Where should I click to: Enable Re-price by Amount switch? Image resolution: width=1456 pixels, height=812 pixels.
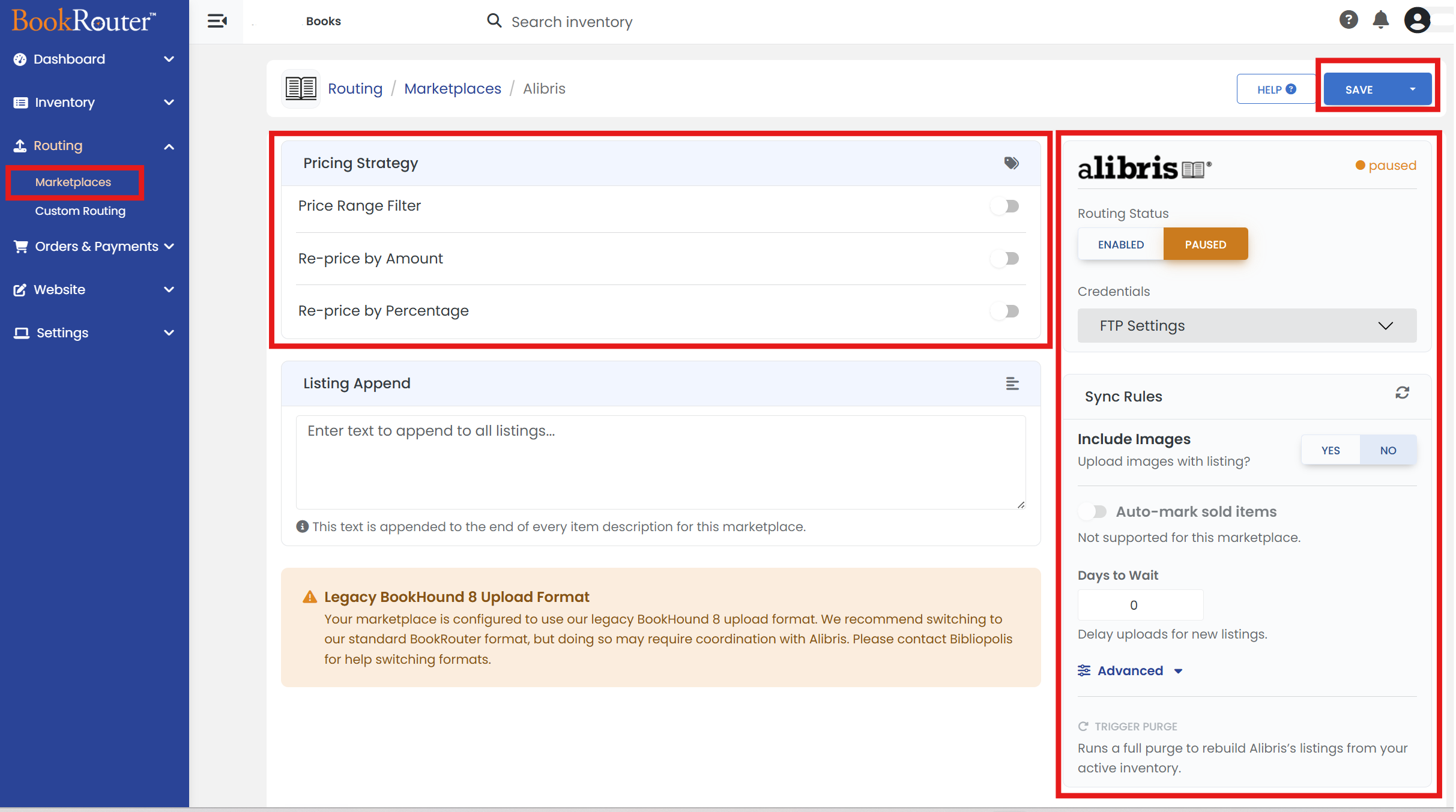coord(1005,259)
